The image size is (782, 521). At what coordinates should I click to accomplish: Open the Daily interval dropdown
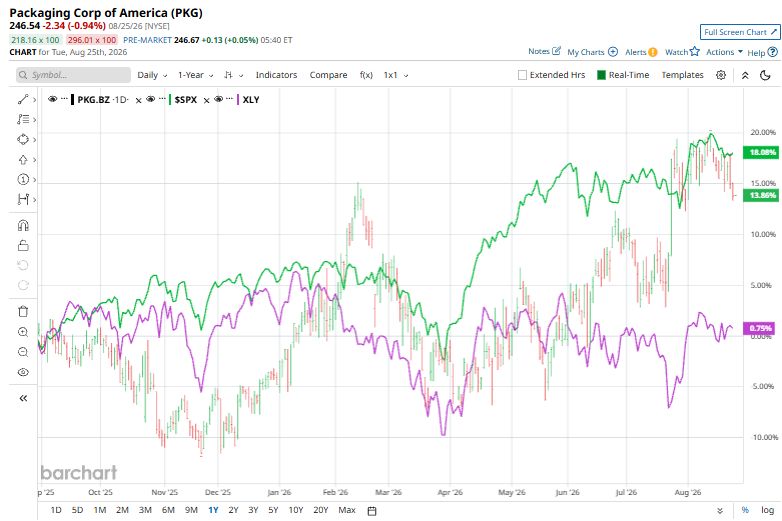[152, 75]
